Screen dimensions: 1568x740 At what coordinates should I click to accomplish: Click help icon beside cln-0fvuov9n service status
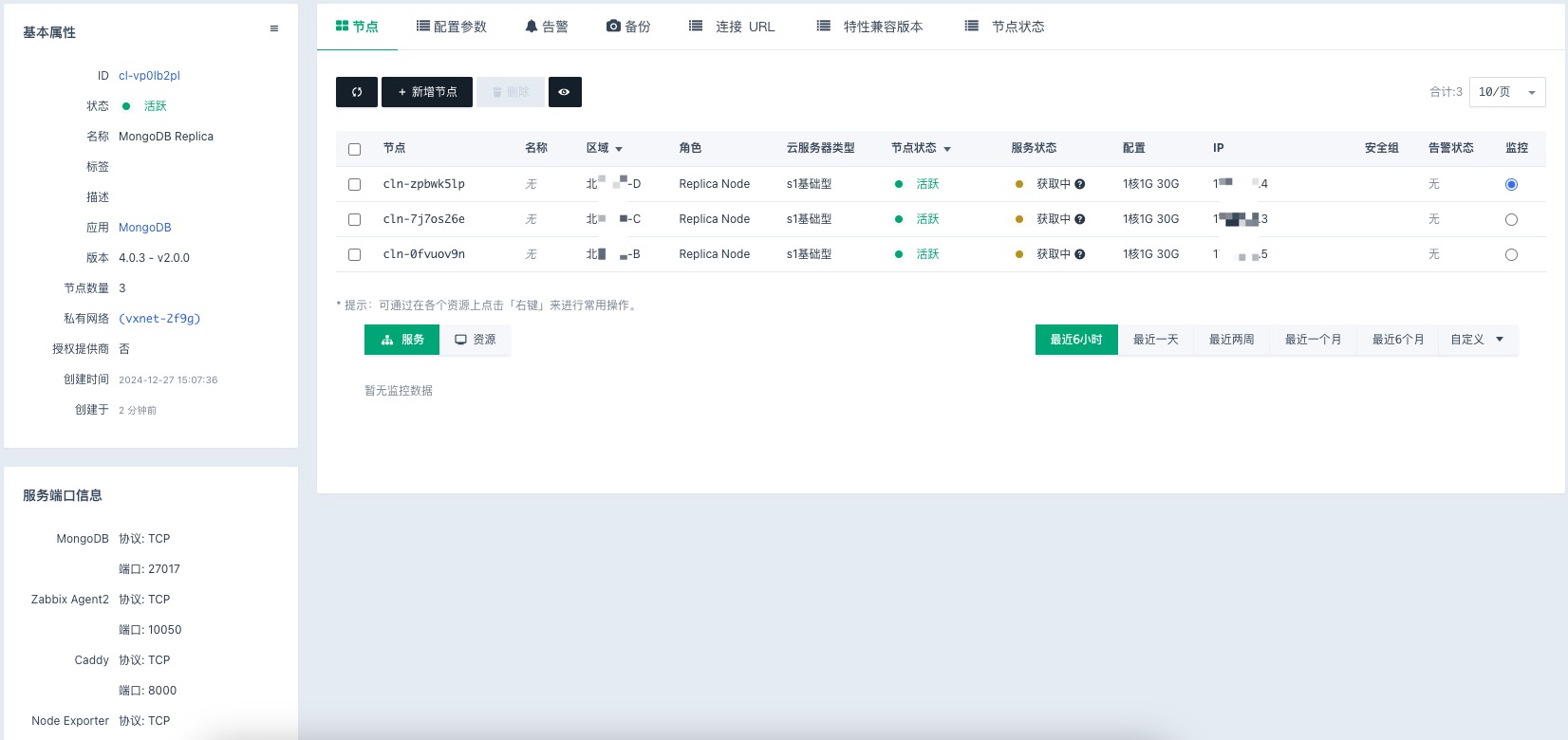pyautogui.click(x=1080, y=254)
